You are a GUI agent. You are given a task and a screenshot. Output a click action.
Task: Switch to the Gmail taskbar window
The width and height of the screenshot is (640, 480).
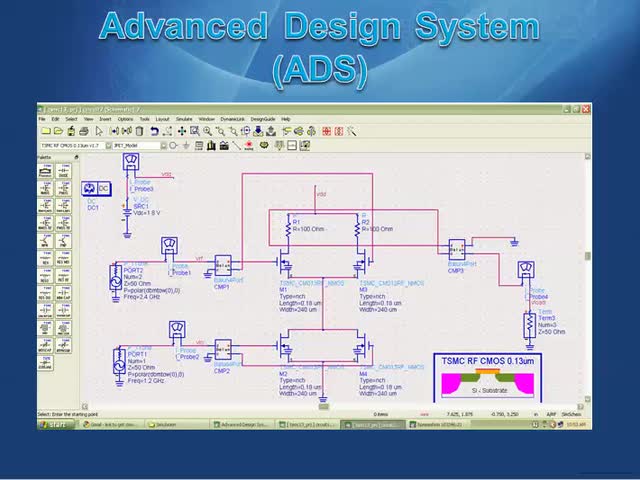coord(111,425)
